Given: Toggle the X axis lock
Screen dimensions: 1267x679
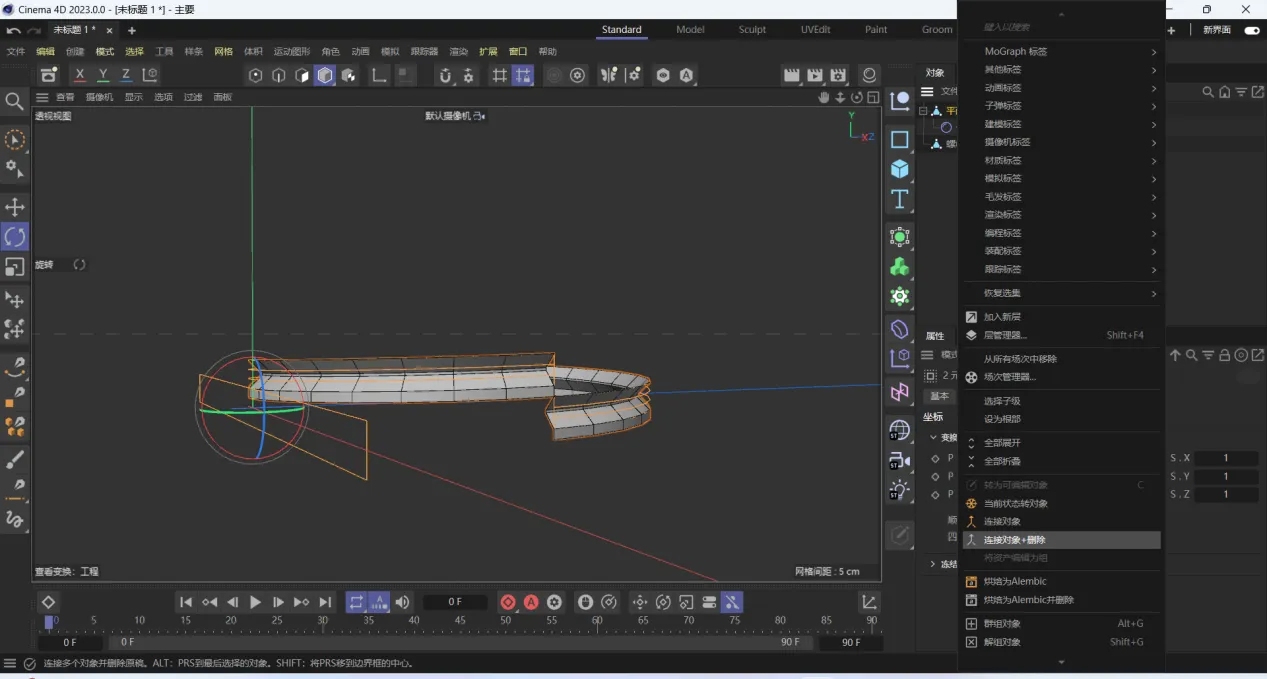Looking at the screenshot, I should [80, 75].
